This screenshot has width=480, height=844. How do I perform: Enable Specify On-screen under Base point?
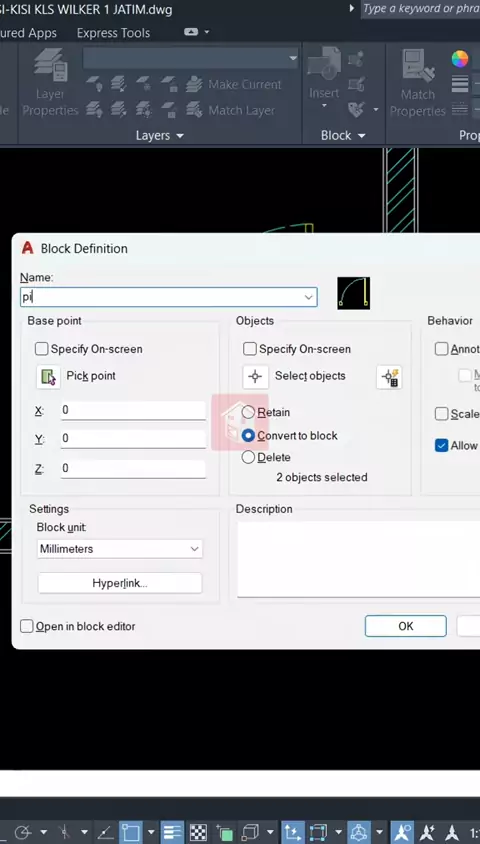pyautogui.click(x=41, y=349)
